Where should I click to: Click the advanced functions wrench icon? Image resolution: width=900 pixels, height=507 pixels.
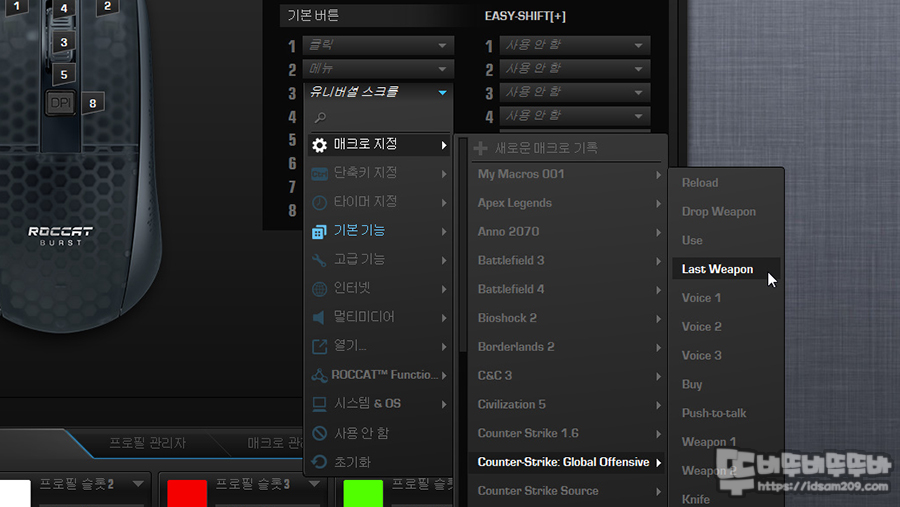pyautogui.click(x=319, y=260)
